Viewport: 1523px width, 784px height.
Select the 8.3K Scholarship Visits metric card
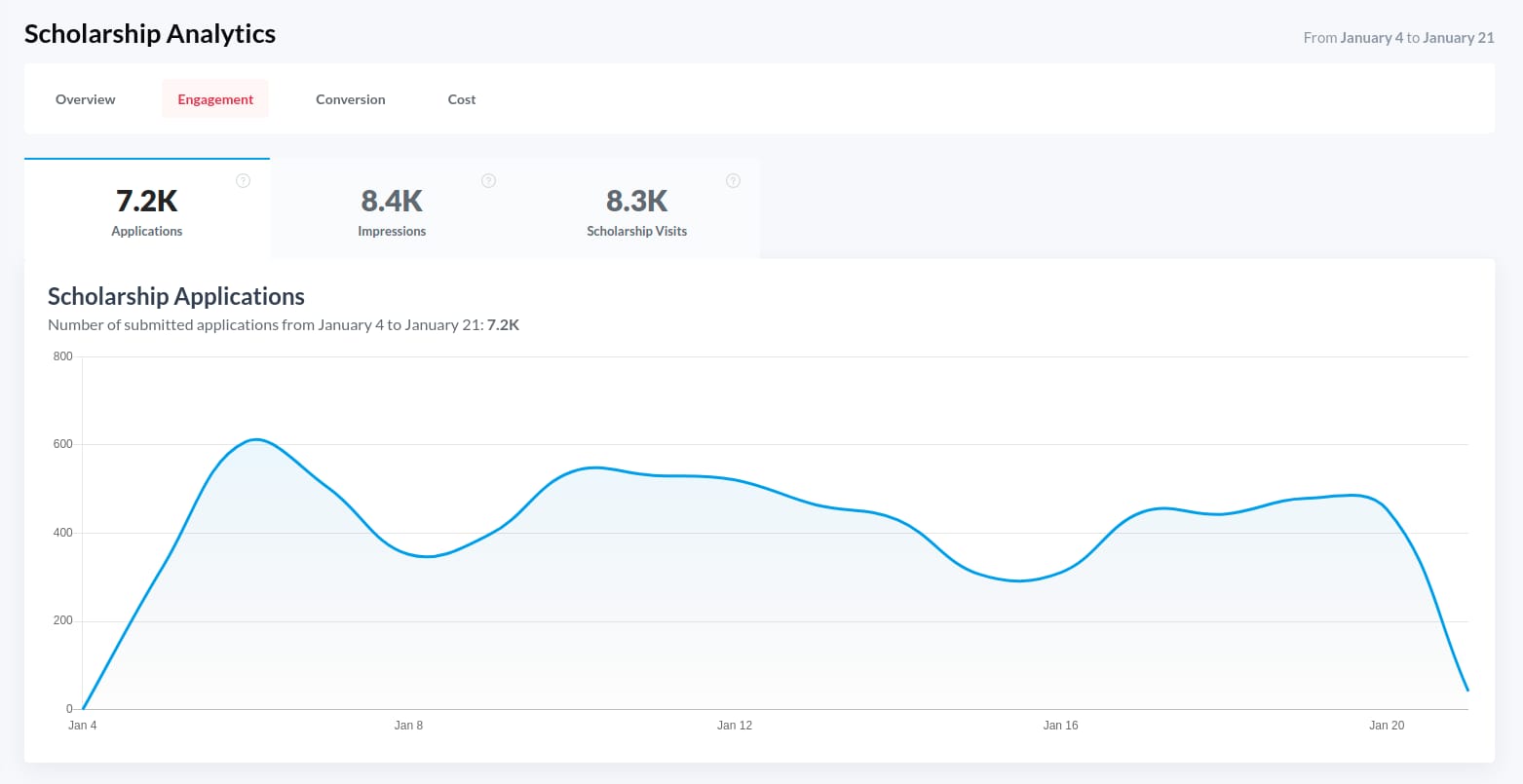point(637,208)
